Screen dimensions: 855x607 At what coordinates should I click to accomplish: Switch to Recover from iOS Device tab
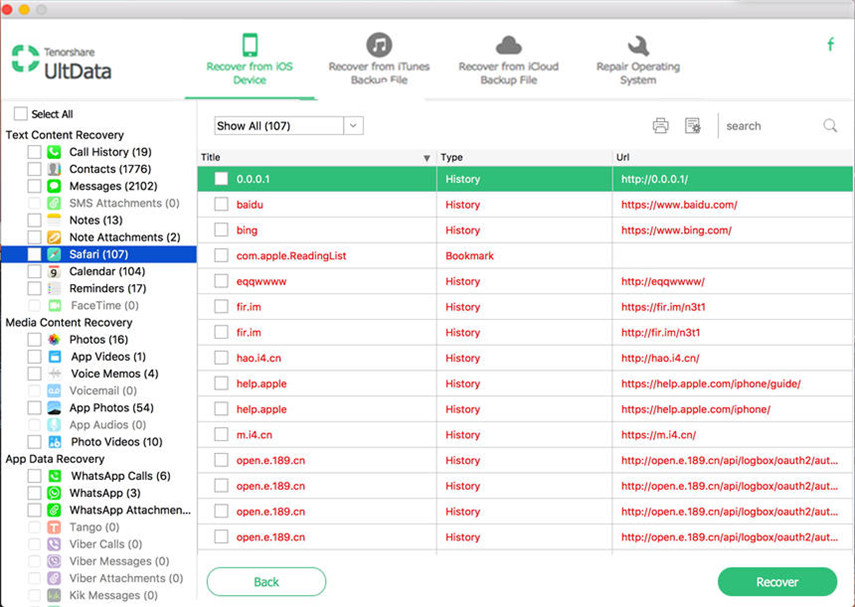coord(250,59)
